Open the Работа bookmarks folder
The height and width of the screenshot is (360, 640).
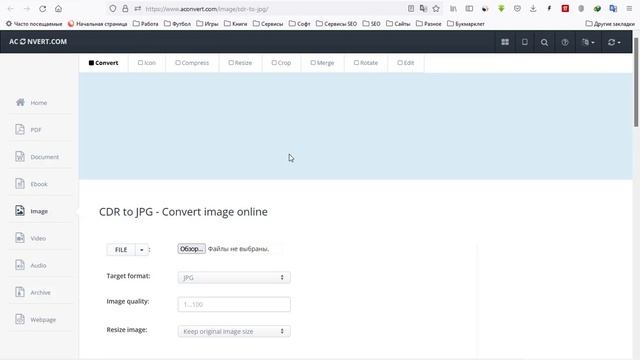point(145,24)
